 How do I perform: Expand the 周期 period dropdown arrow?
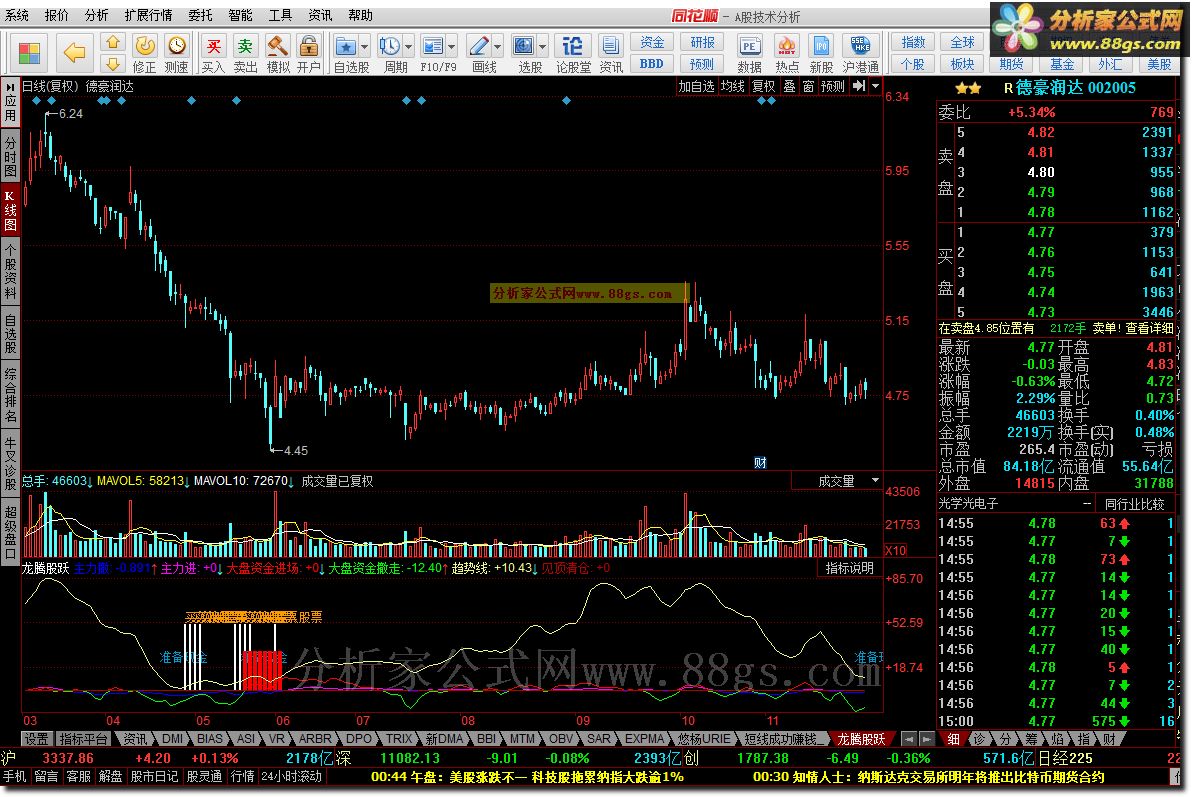tap(409, 47)
